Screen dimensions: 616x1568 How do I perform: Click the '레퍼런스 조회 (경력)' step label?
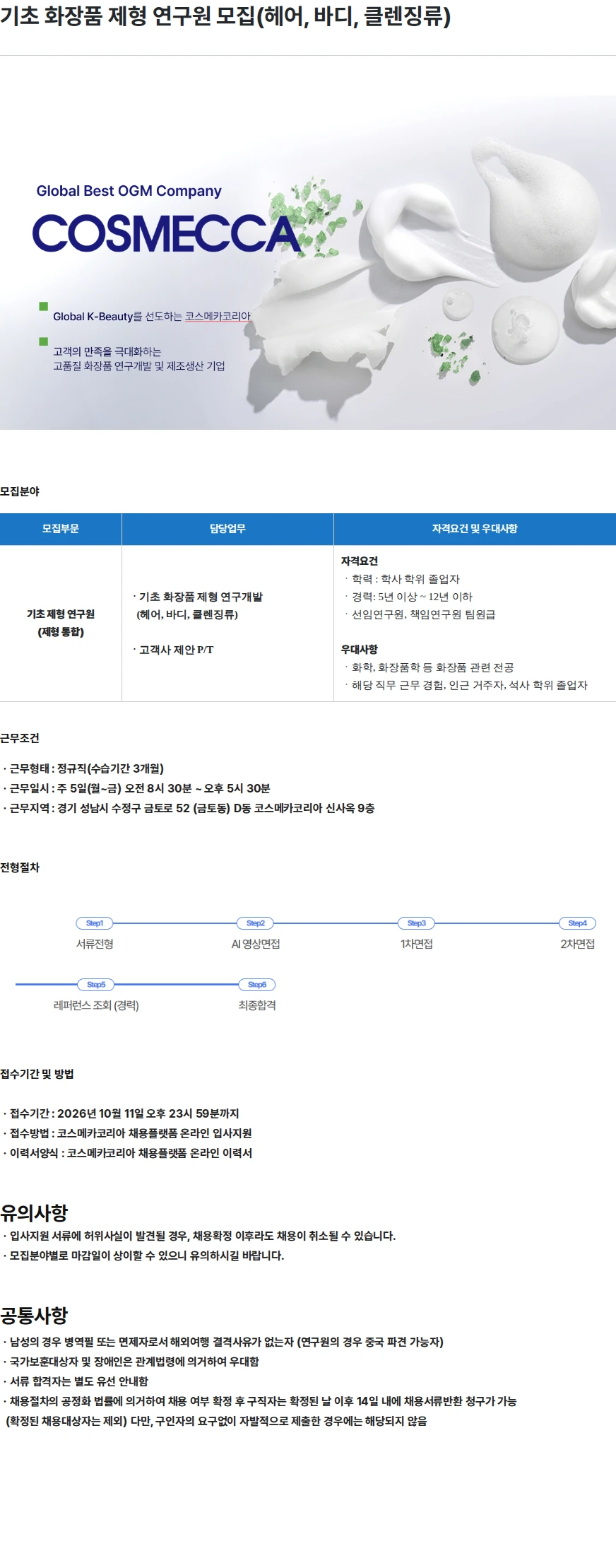click(96, 1005)
